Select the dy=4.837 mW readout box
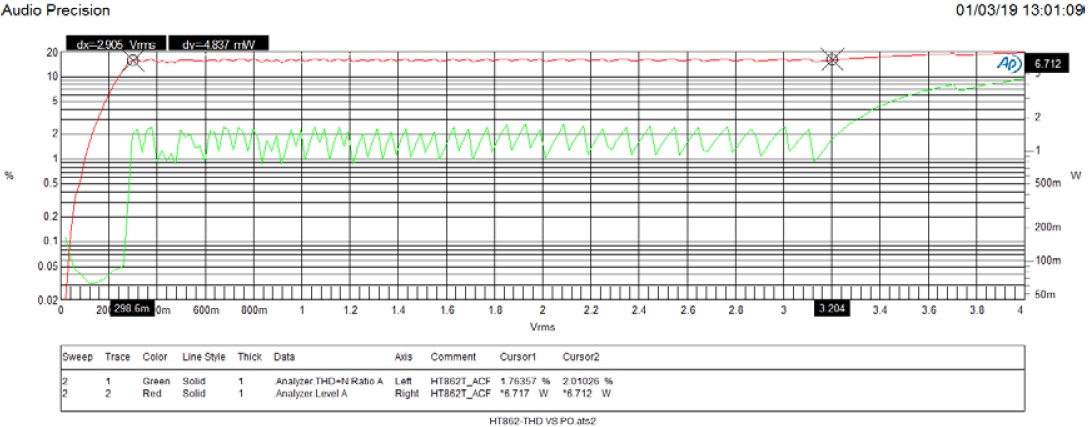 tap(216, 44)
